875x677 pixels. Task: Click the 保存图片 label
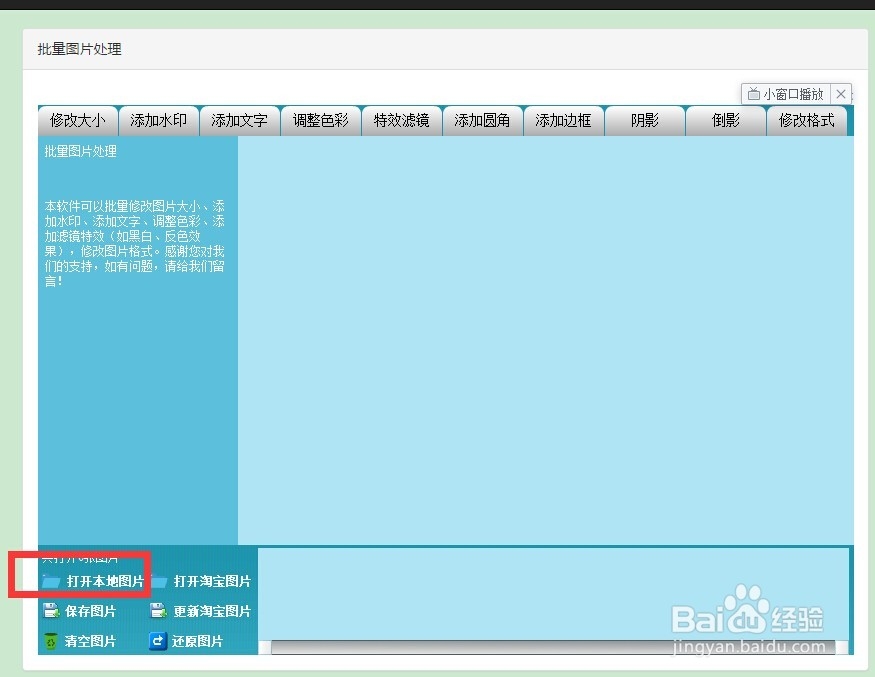tap(90, 611)
